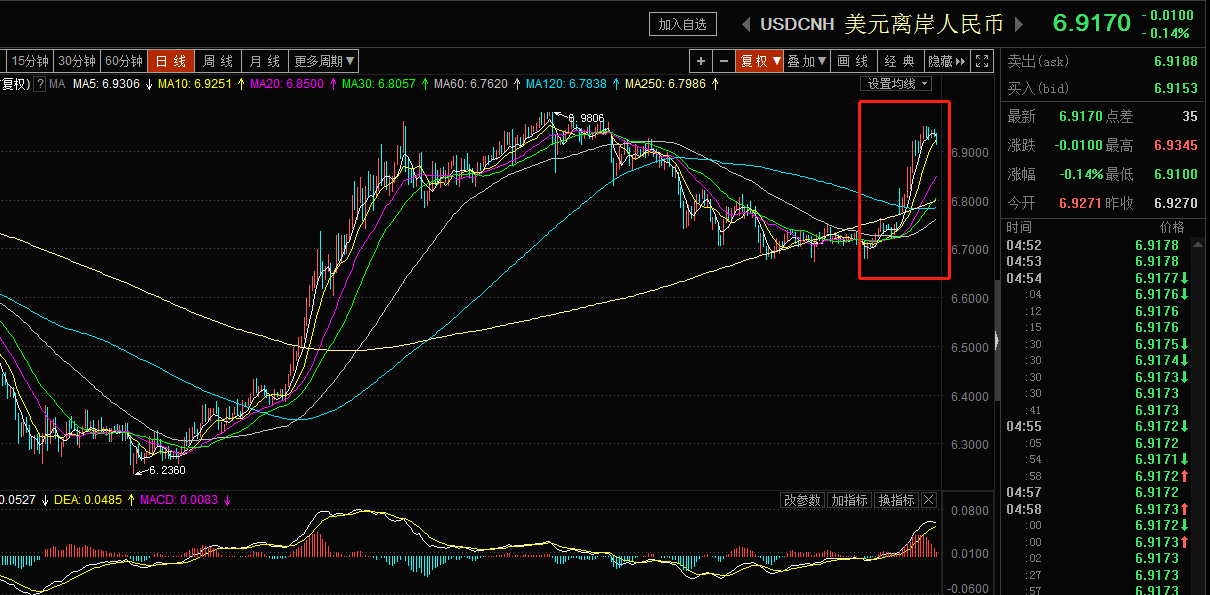Hide side panel with 隐藏 arrows
1210x595 pixels.
click(946, 61)
